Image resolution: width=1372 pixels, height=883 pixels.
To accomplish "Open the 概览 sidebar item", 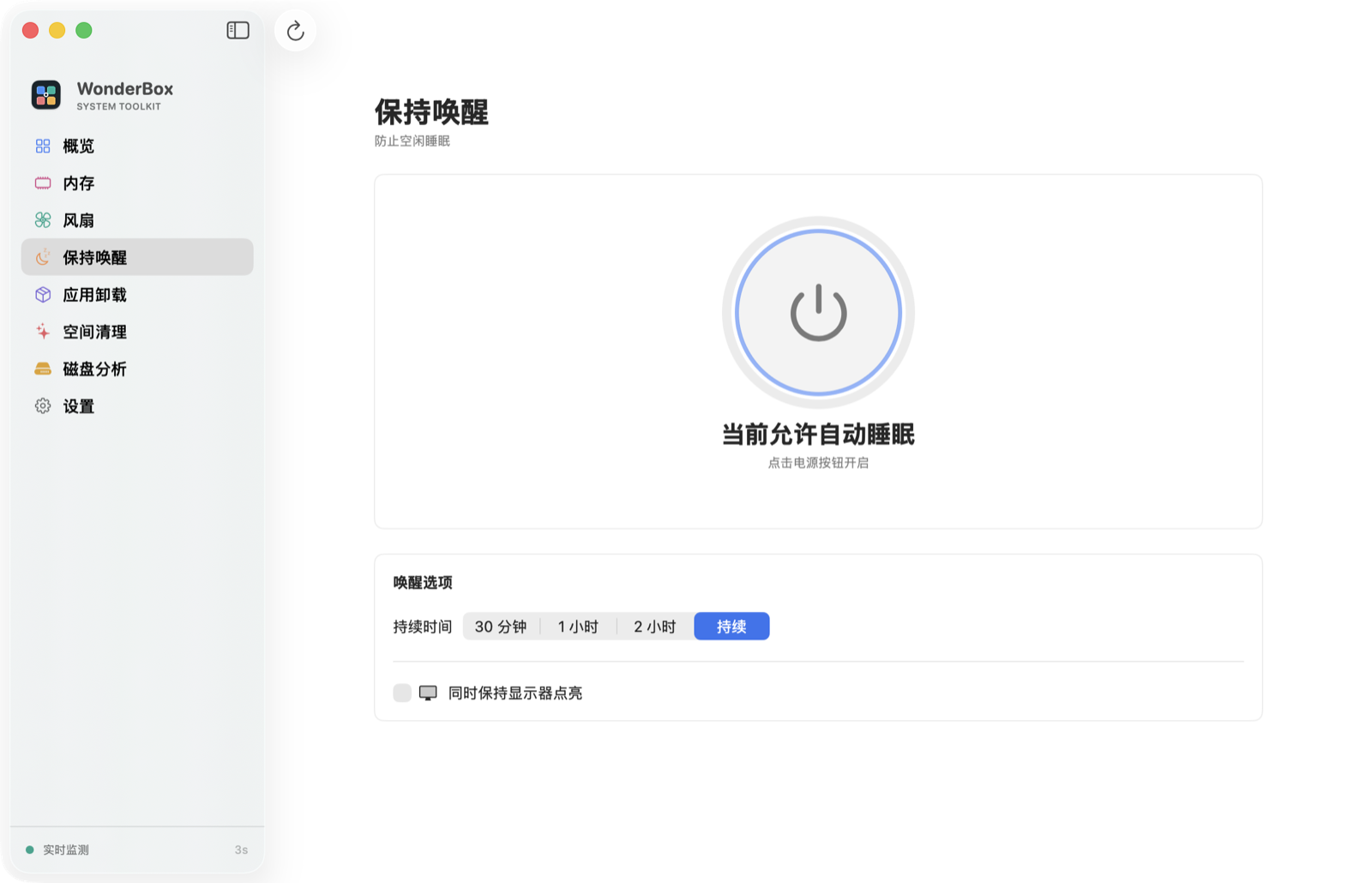I will (x=137, y=146).
